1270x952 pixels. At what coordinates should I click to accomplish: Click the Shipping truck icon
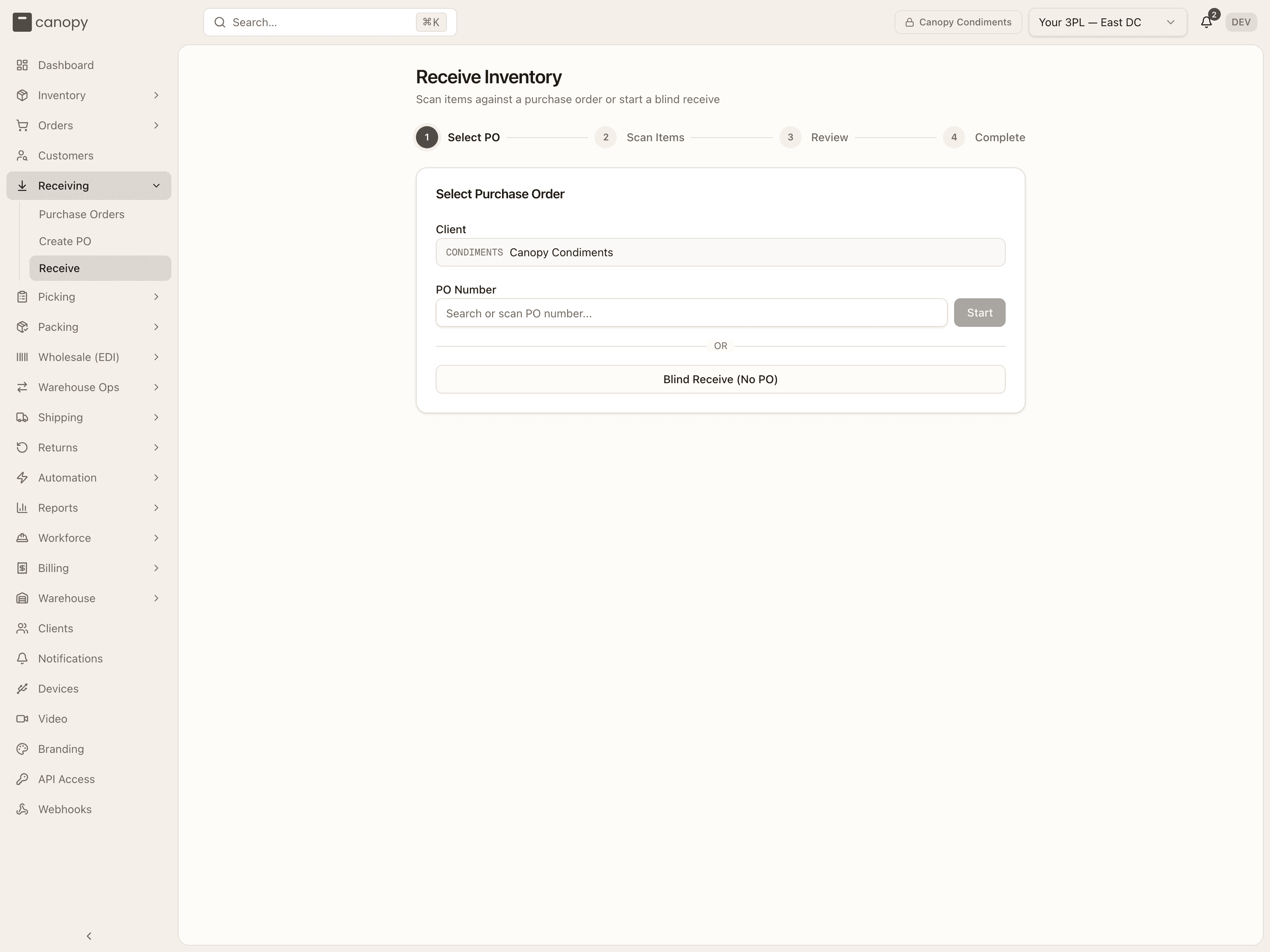pos(22,417)
